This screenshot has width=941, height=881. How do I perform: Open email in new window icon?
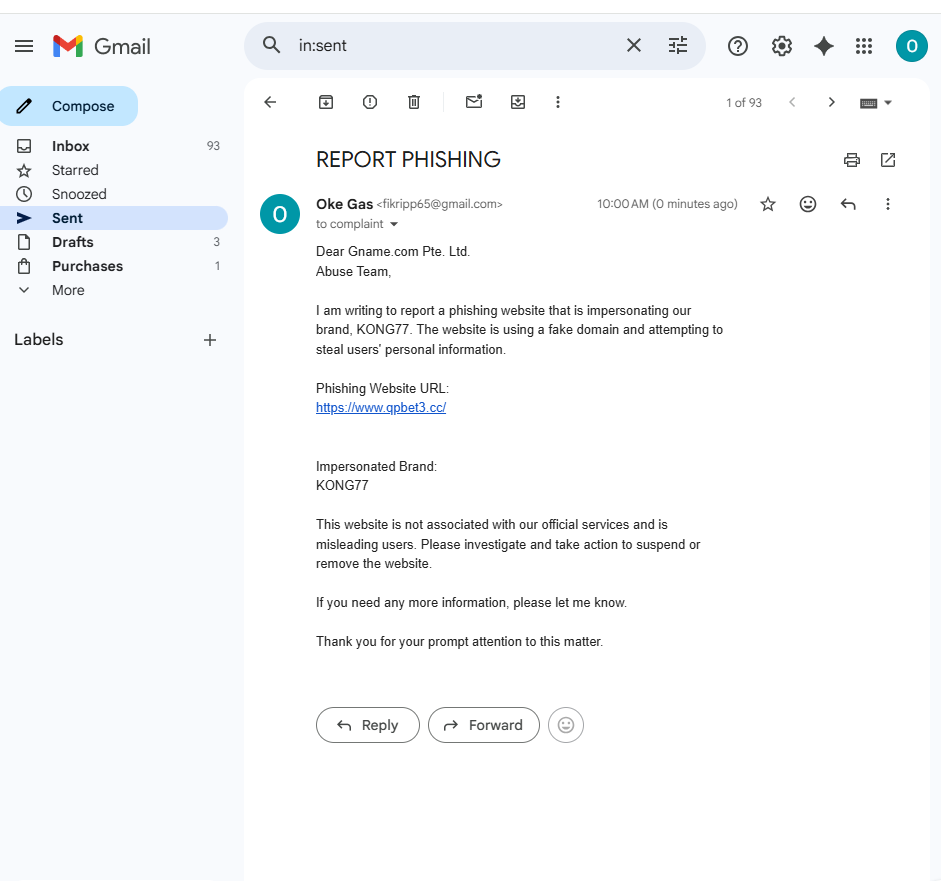coord(888,160)
